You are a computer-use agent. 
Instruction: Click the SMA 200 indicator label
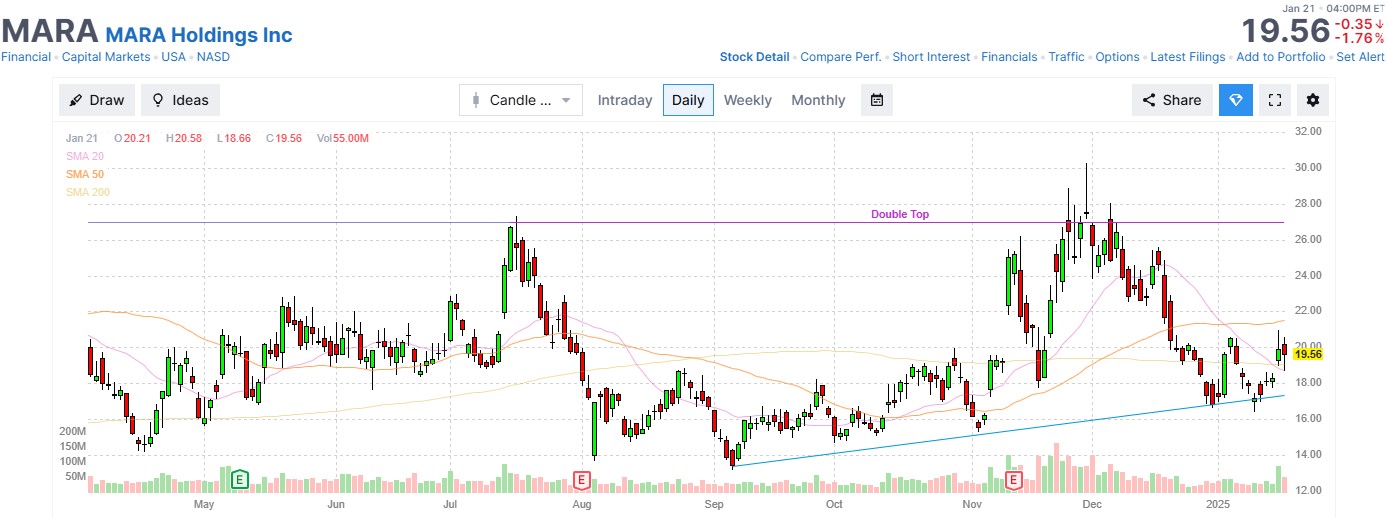tap(88, 192)
